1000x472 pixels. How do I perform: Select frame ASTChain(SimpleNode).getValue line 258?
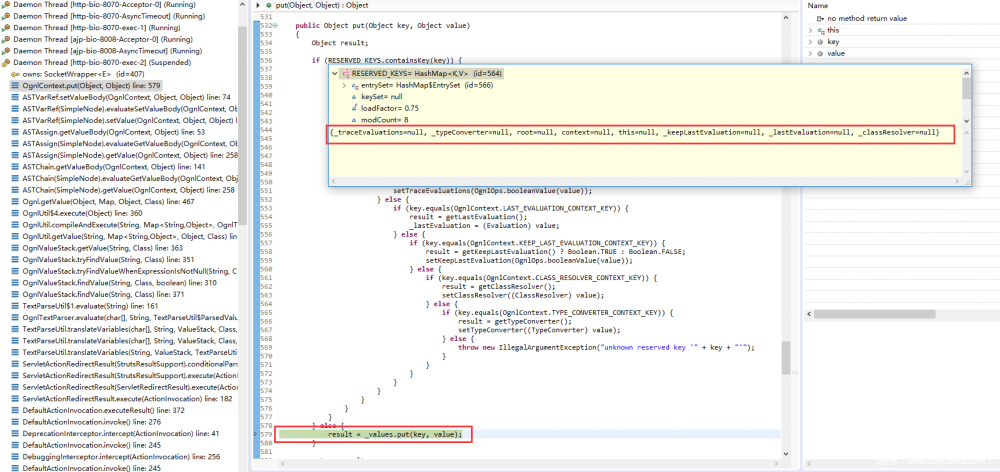pyautogui.click(x=130, y=190)
